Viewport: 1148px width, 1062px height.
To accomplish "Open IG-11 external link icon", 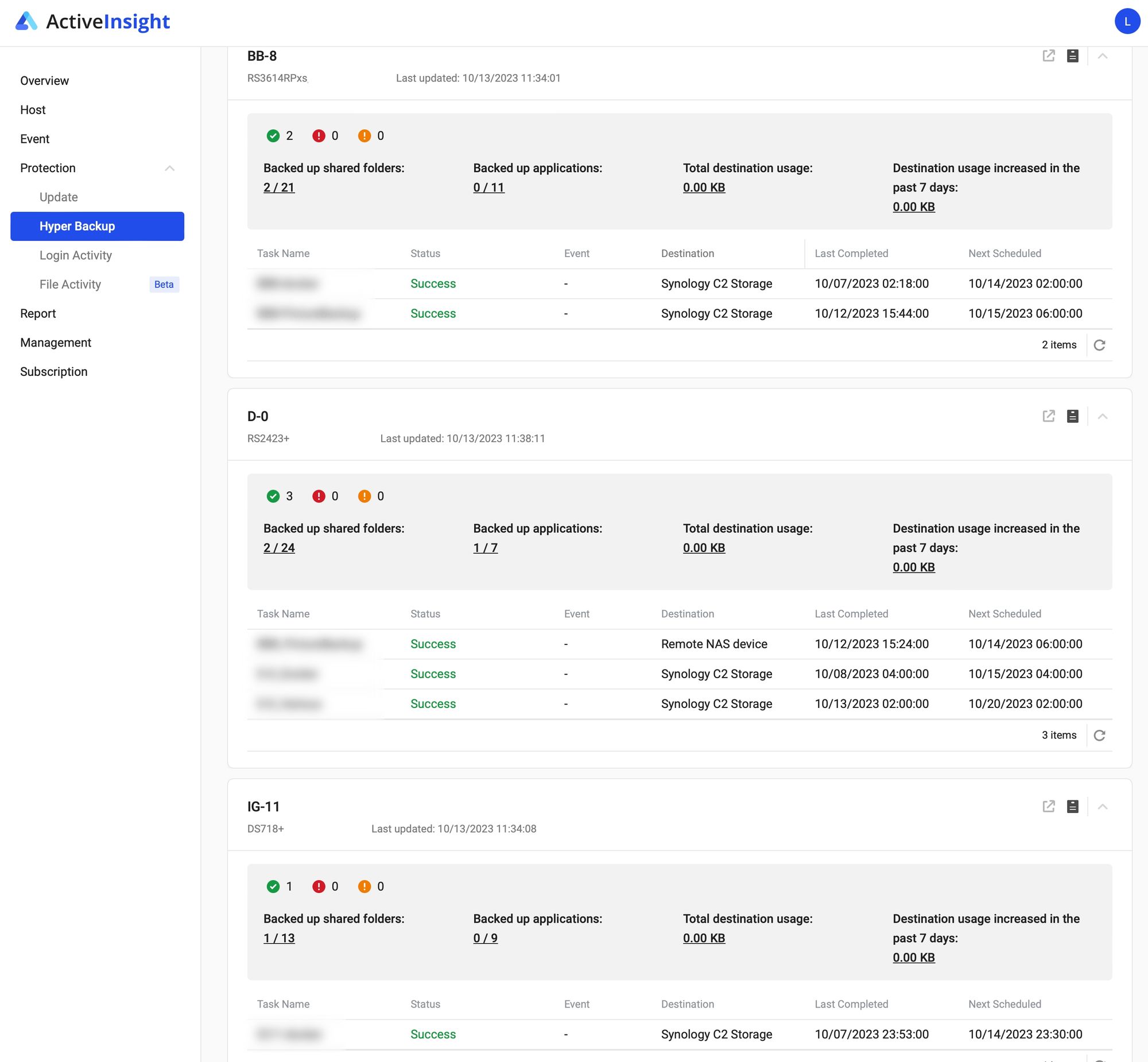I will (x=1049, y=806).
